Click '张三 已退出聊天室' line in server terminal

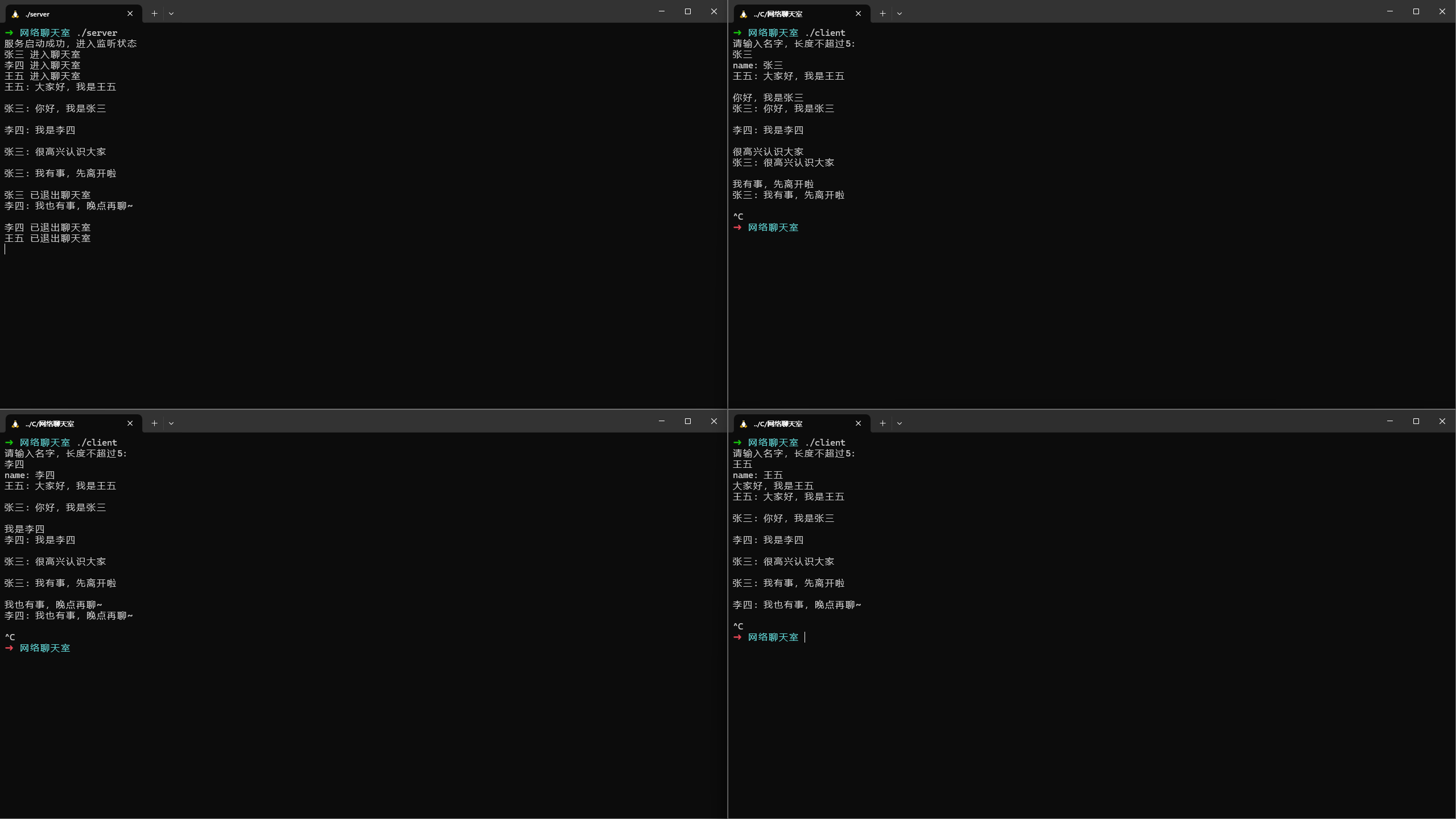click(48, 195)
